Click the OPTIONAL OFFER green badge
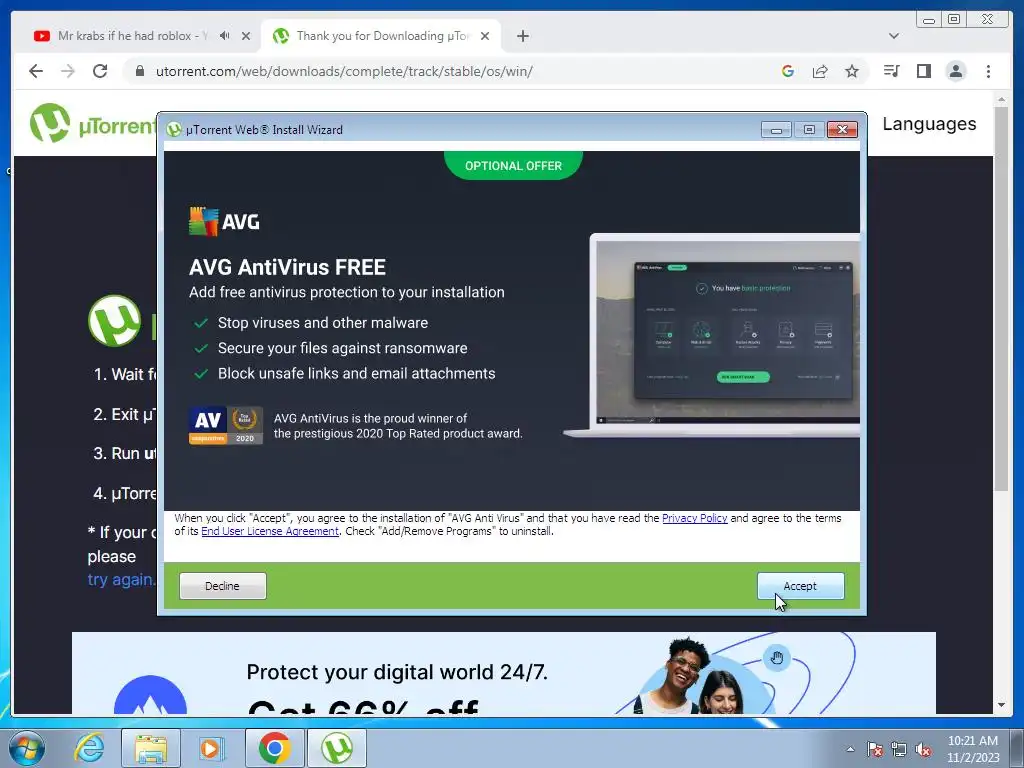1024x768 pixels. tap(513, 165)
